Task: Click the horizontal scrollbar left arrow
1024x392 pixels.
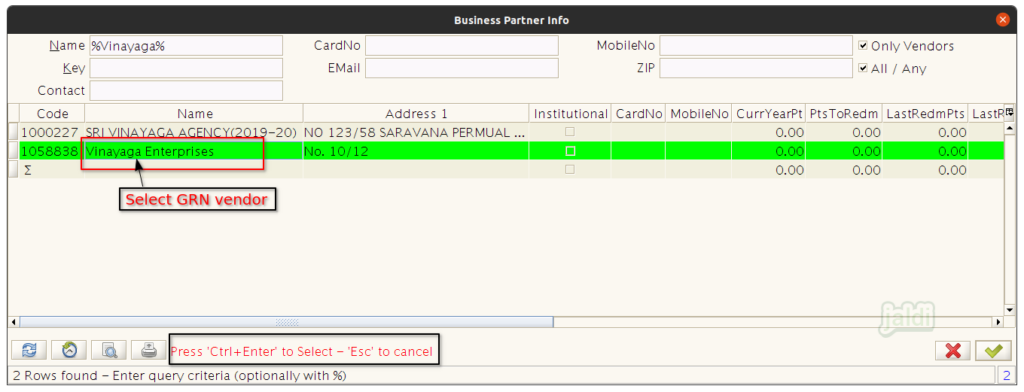Action: point(14,322)
